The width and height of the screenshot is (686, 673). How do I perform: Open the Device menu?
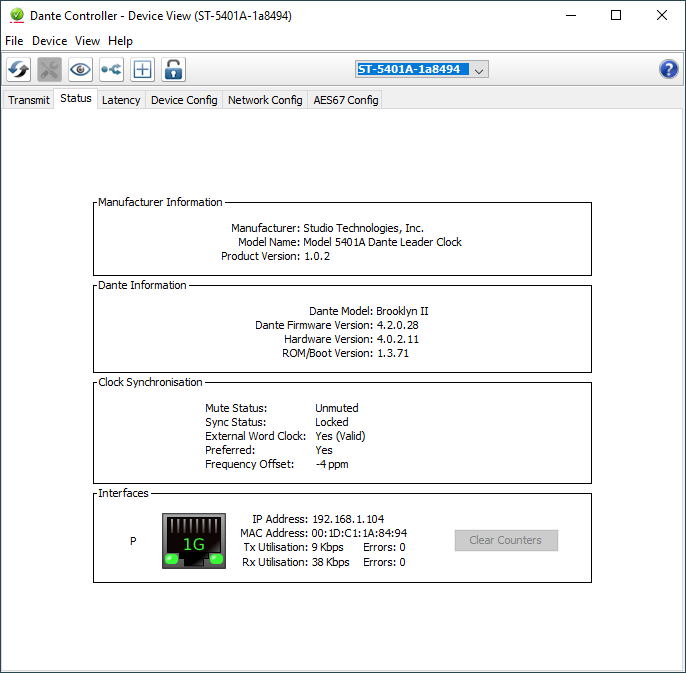(x=49, y=41)
